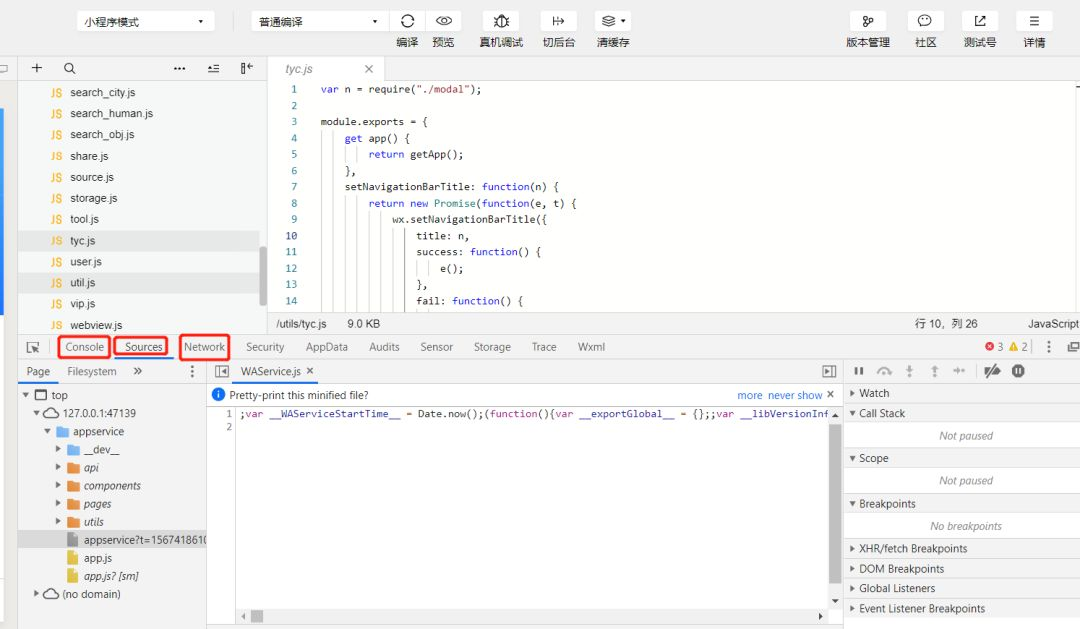Click the JavaScript language status entry
This screenshot has width=1080, height=629.
point(1053,323)
